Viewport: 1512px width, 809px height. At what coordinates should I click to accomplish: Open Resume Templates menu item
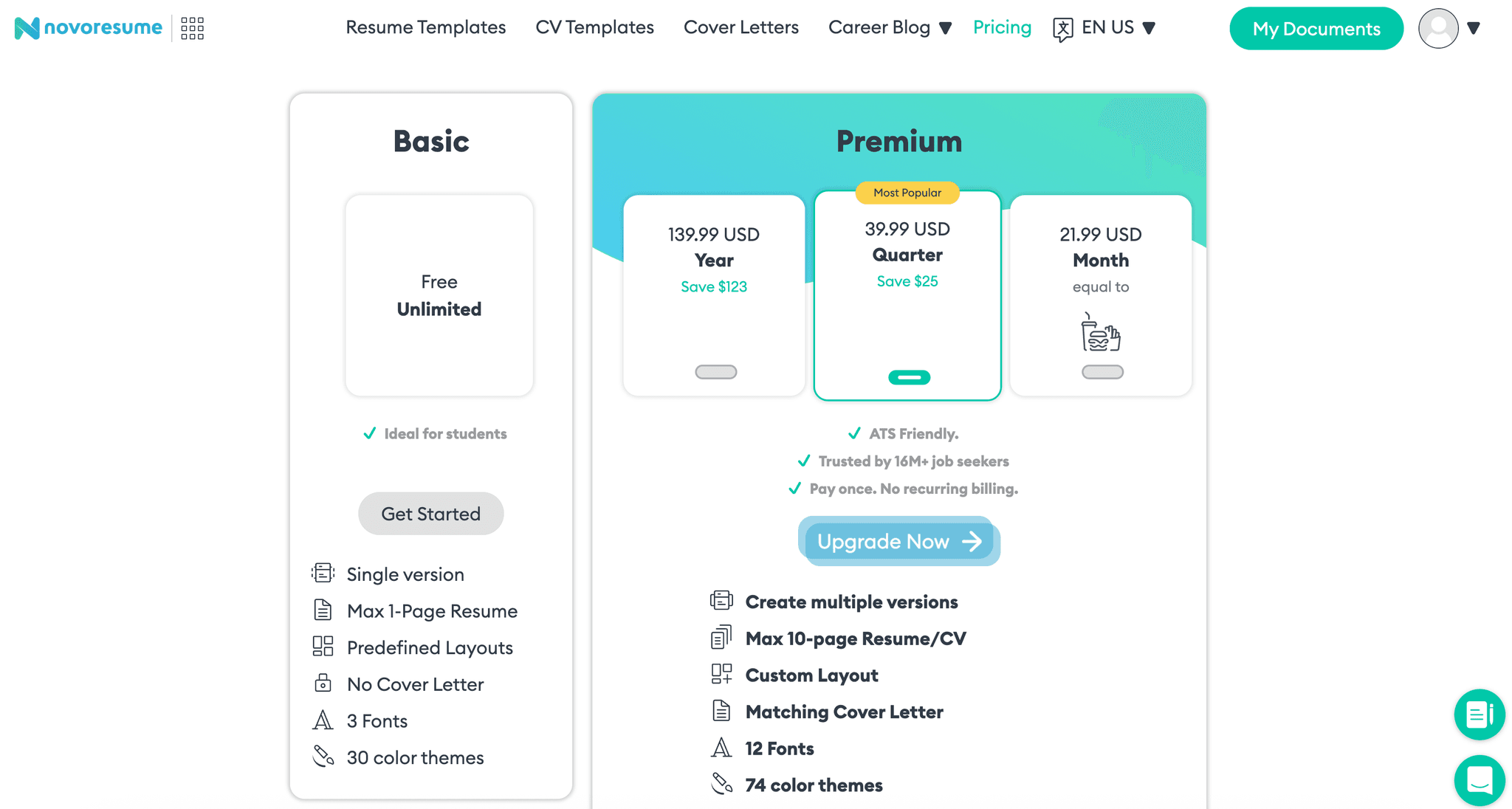pyautogui.click(x=425, y=28)
